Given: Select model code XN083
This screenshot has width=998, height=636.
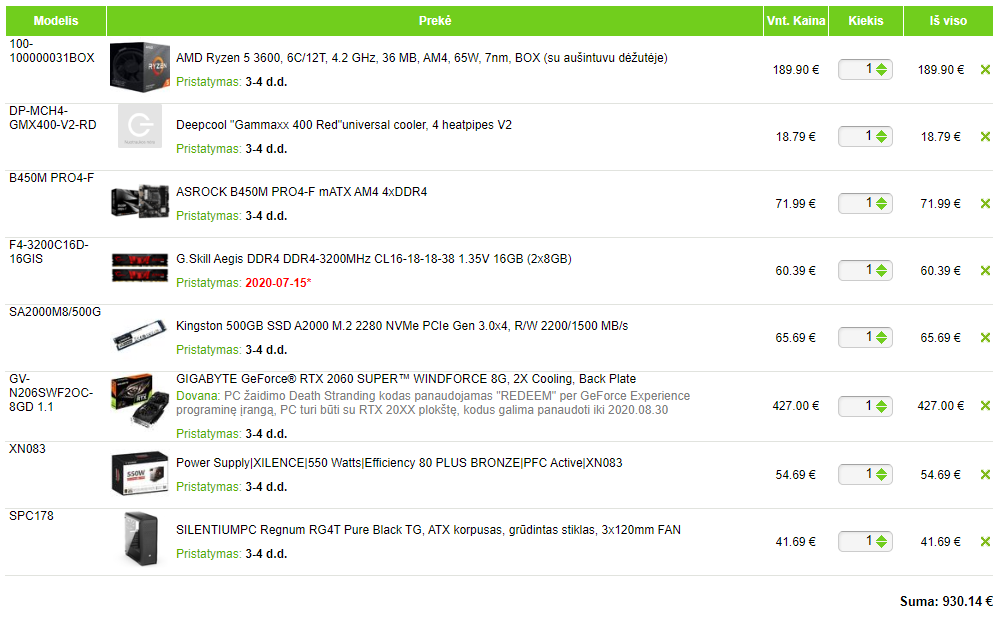Looking at the screenshot, I should (x=27, y=449).
